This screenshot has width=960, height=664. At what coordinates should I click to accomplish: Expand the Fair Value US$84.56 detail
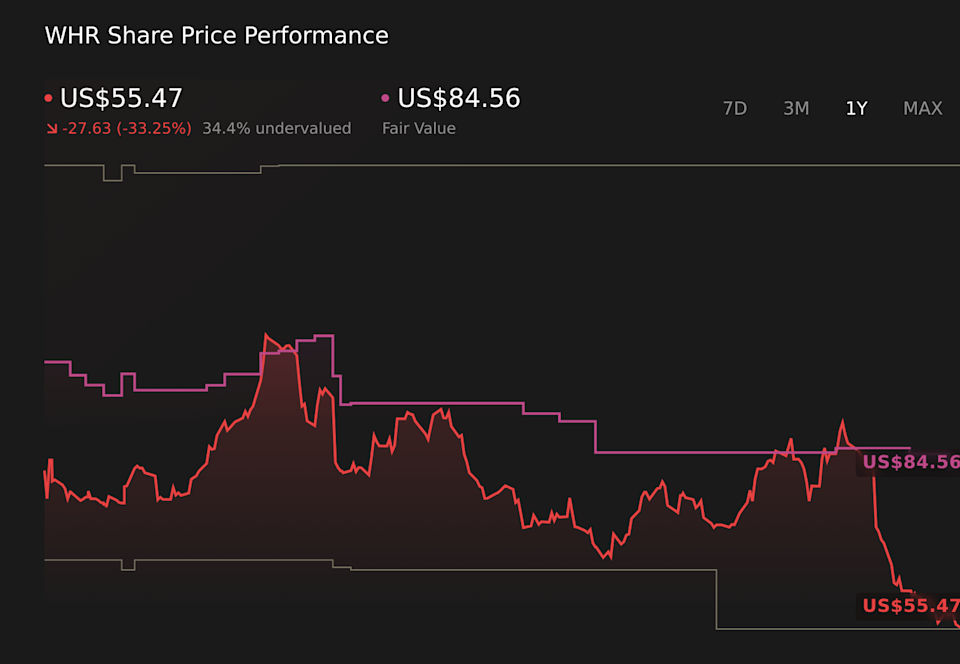457,98
